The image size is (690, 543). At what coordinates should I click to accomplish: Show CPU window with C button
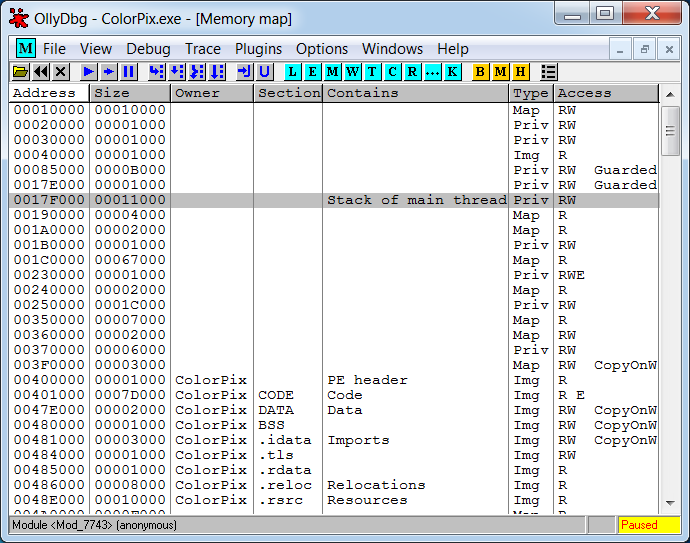[392, 72]
